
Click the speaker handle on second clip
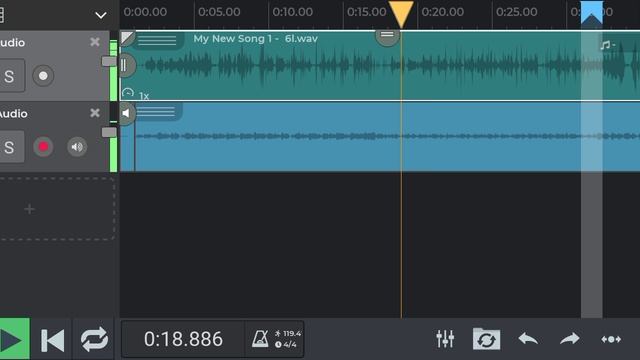(127, 113)
